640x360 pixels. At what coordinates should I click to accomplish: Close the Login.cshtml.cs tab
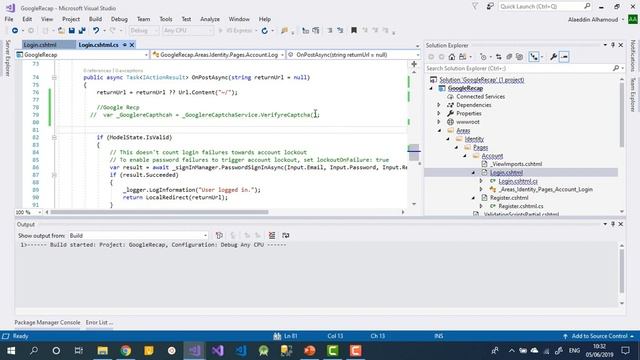tap(132, 45)
